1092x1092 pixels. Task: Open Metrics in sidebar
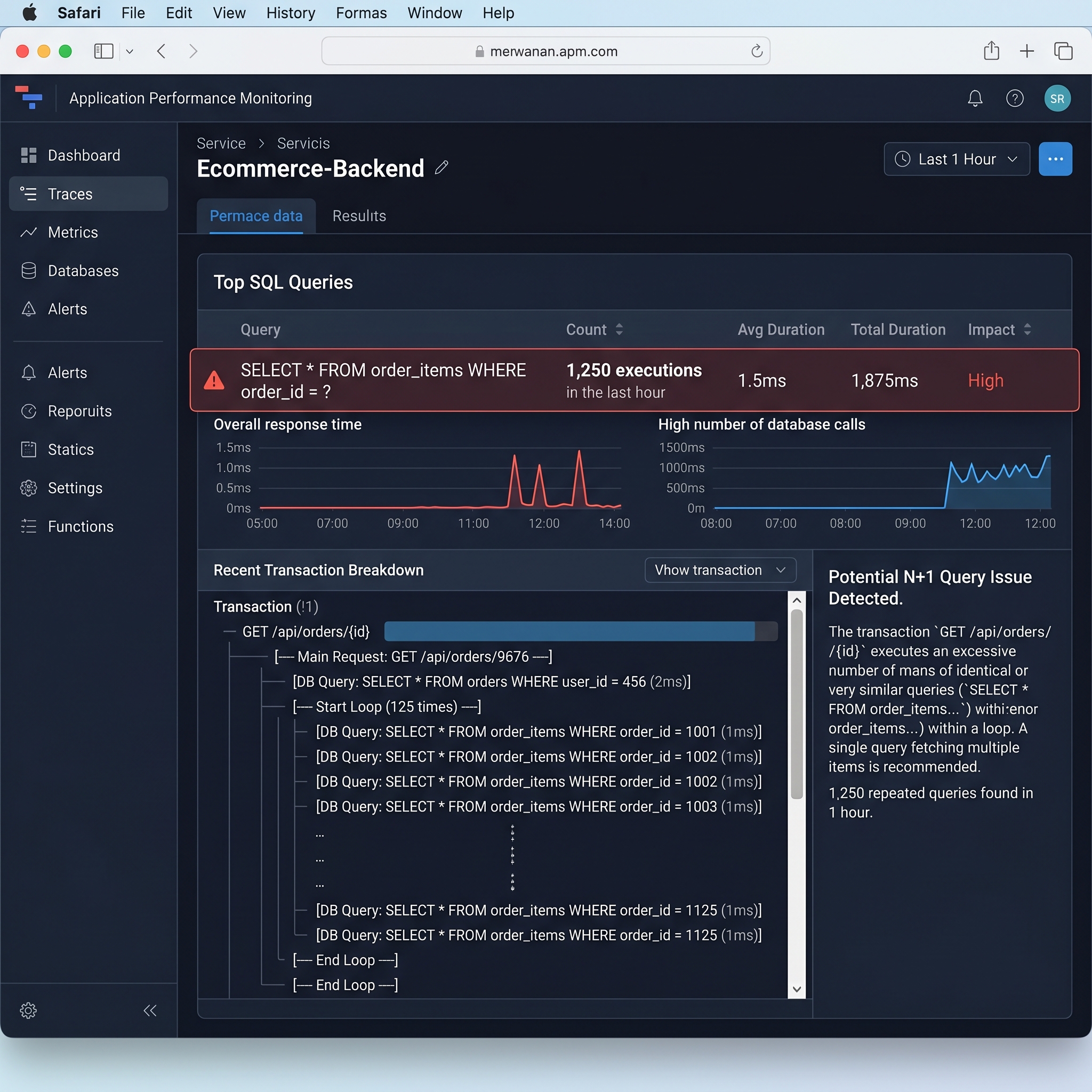coord(89,232)
